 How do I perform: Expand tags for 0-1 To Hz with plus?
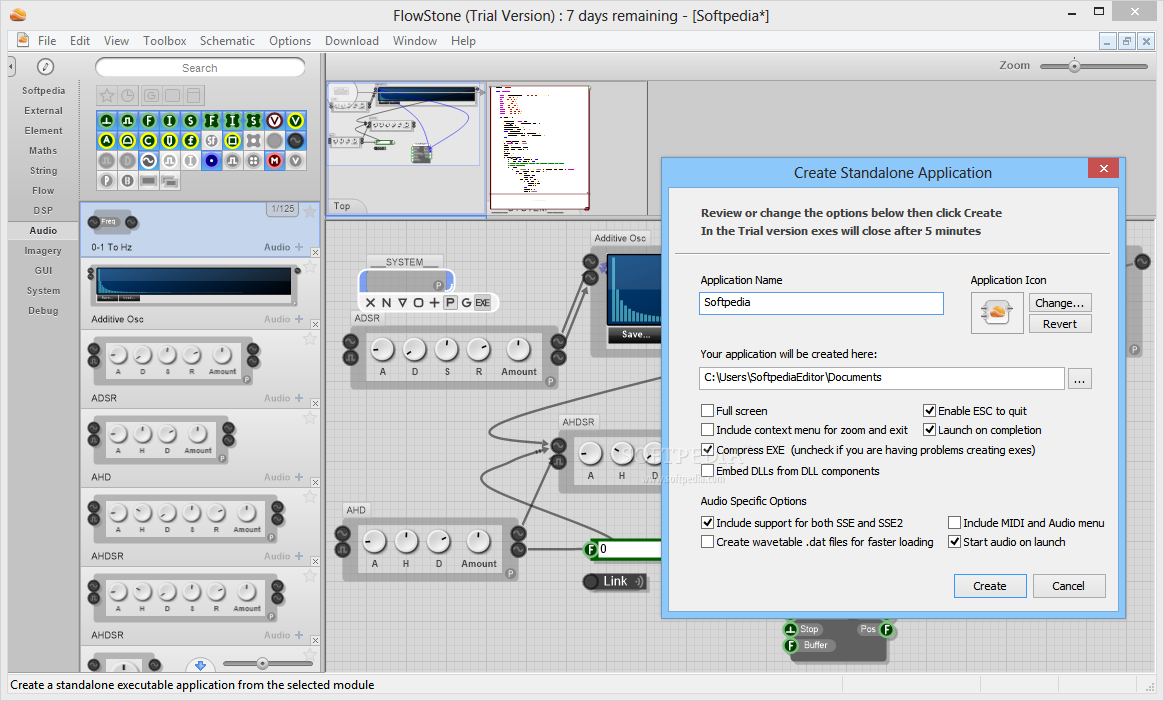[x=299, y=247]
